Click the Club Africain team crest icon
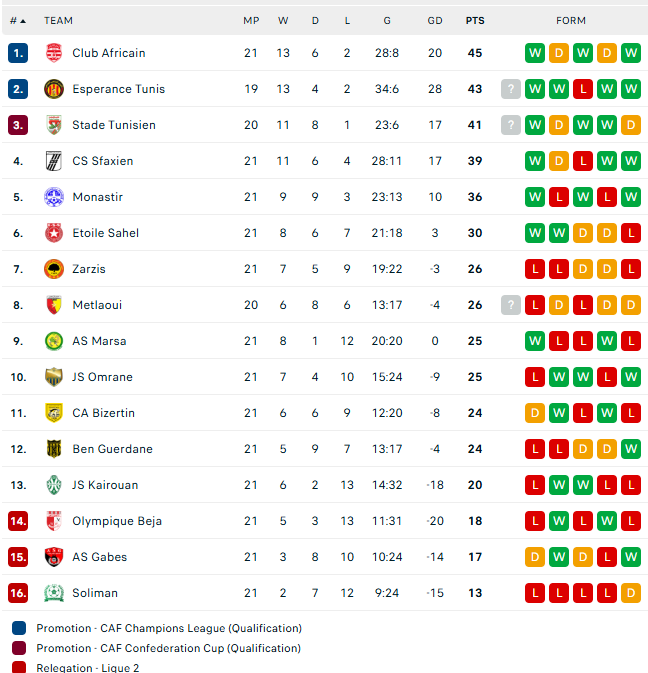648x673 pixels. point(54,53)
